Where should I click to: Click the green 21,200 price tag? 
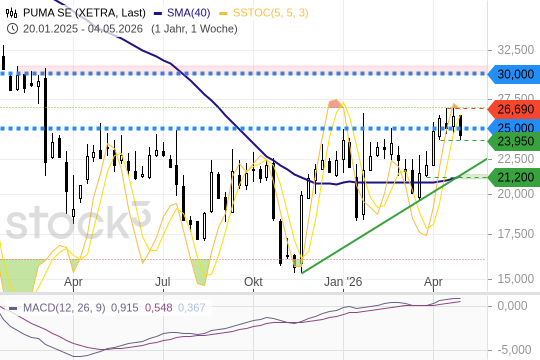514,177
